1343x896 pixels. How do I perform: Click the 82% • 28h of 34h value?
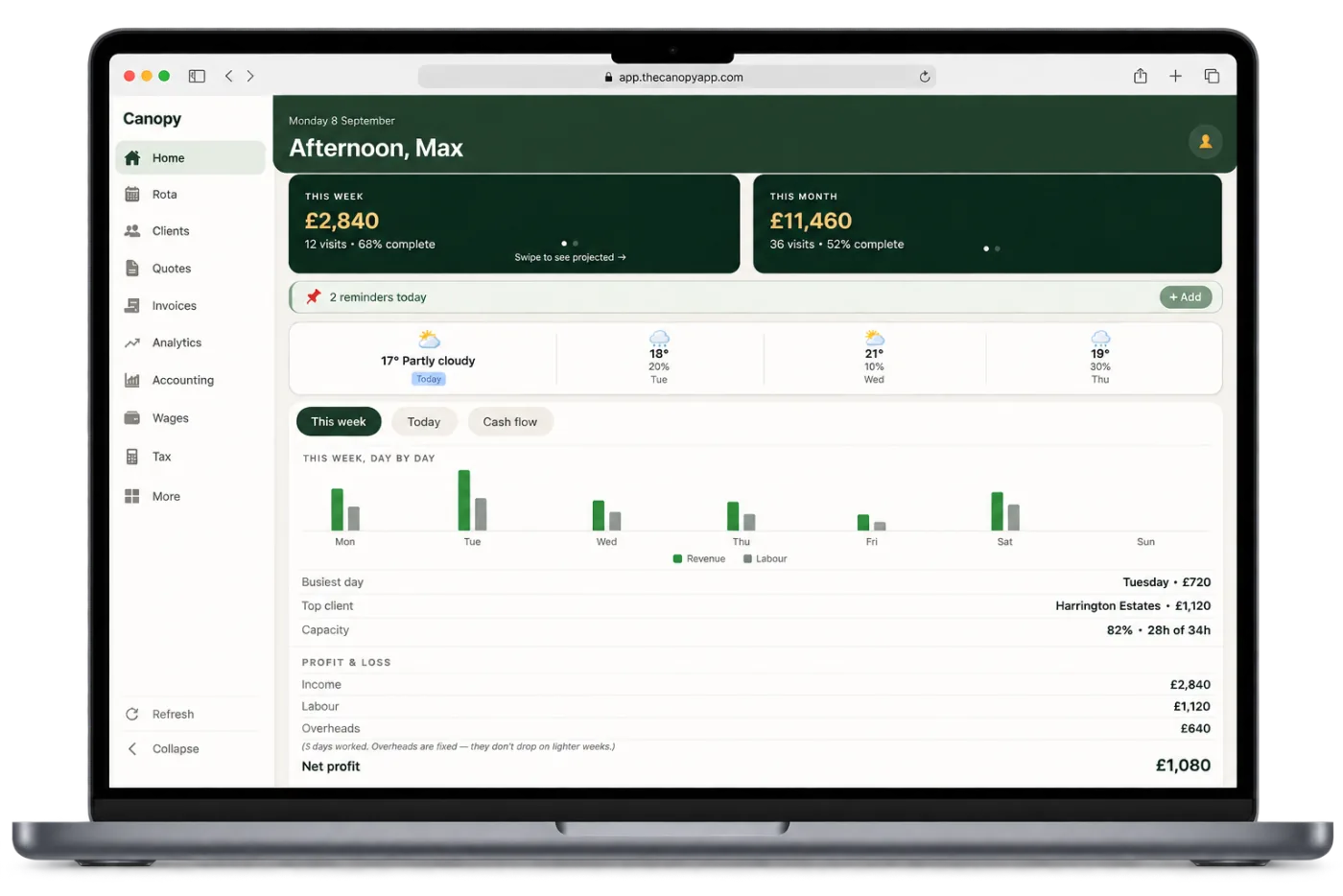pyautogui.click(x=1159, y=630)
